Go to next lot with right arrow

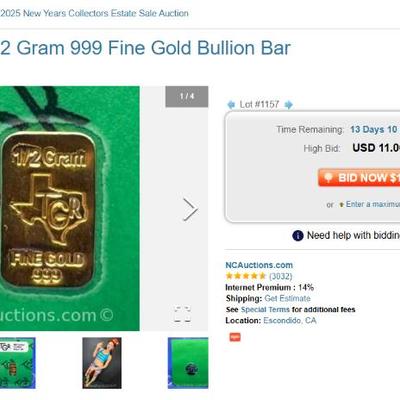[x=288, y=105]
